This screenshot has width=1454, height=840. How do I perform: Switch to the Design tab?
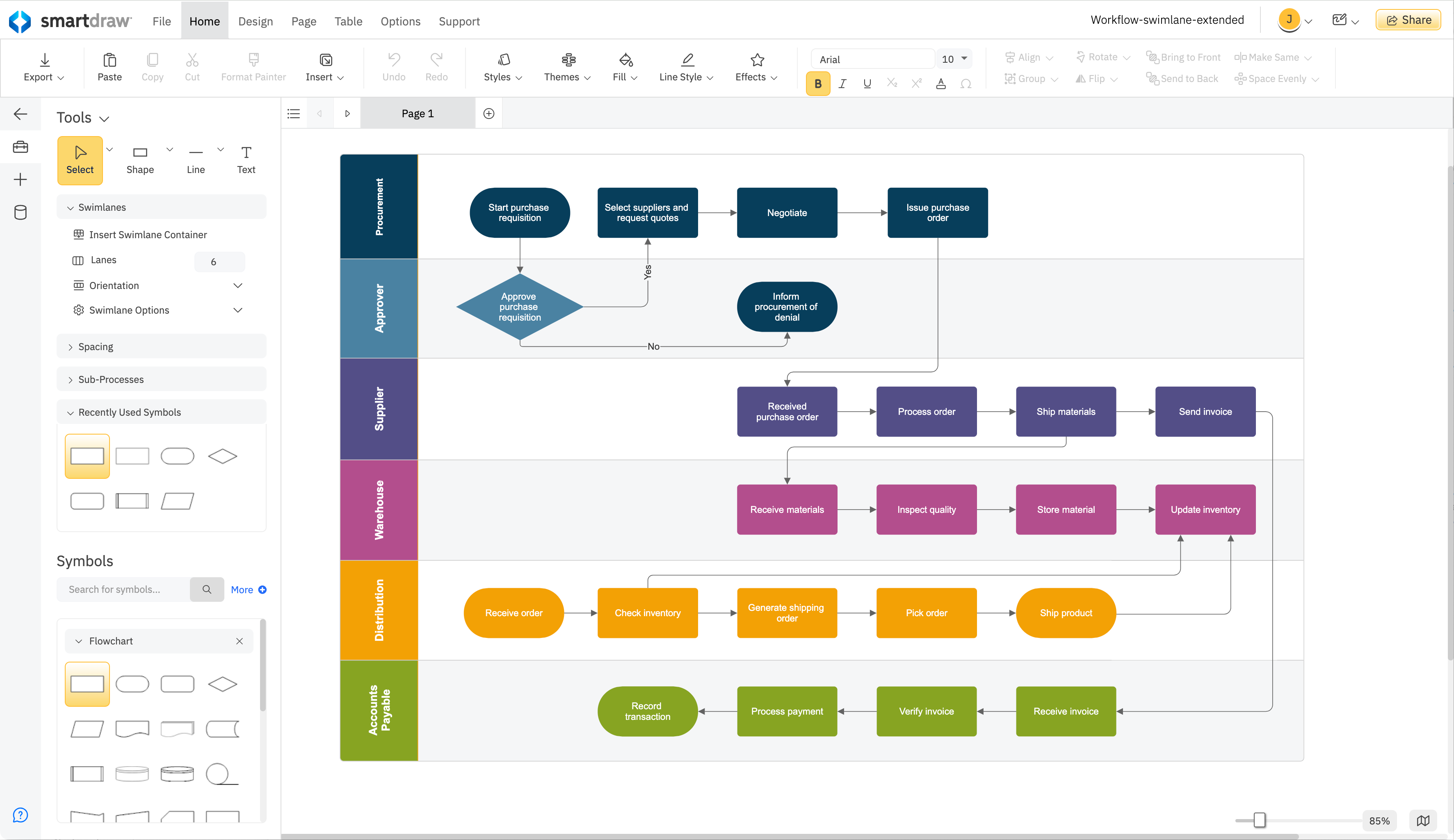click(256, 21)
